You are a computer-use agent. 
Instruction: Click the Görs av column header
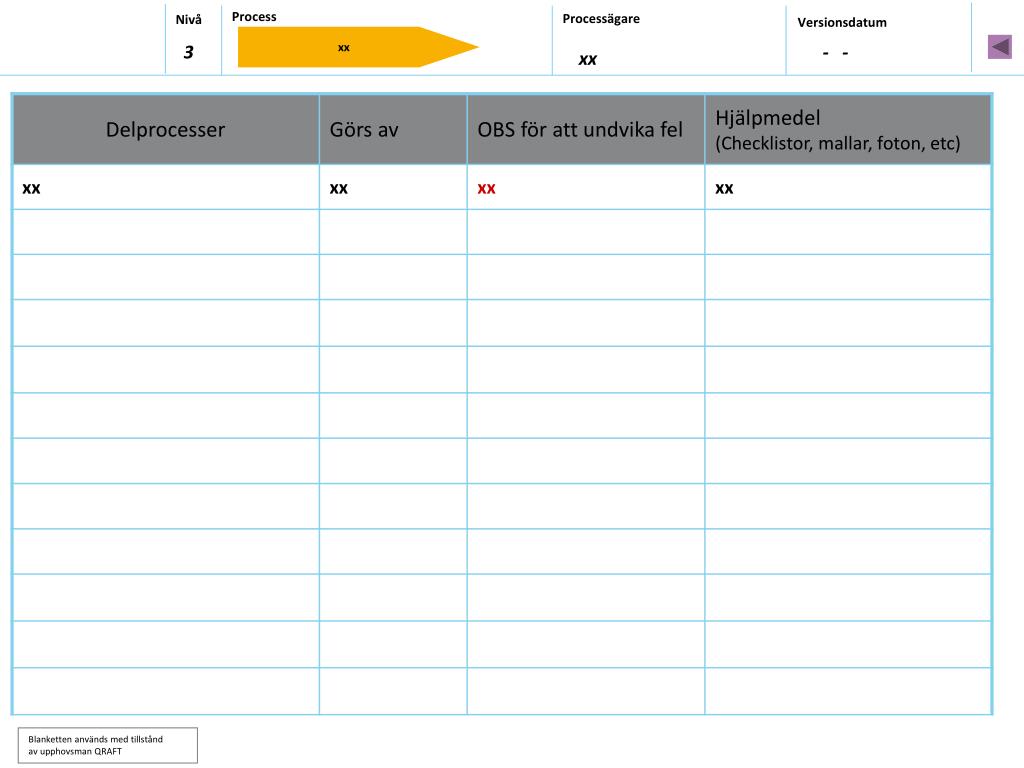pyautogui.click(x=393, y=129)
